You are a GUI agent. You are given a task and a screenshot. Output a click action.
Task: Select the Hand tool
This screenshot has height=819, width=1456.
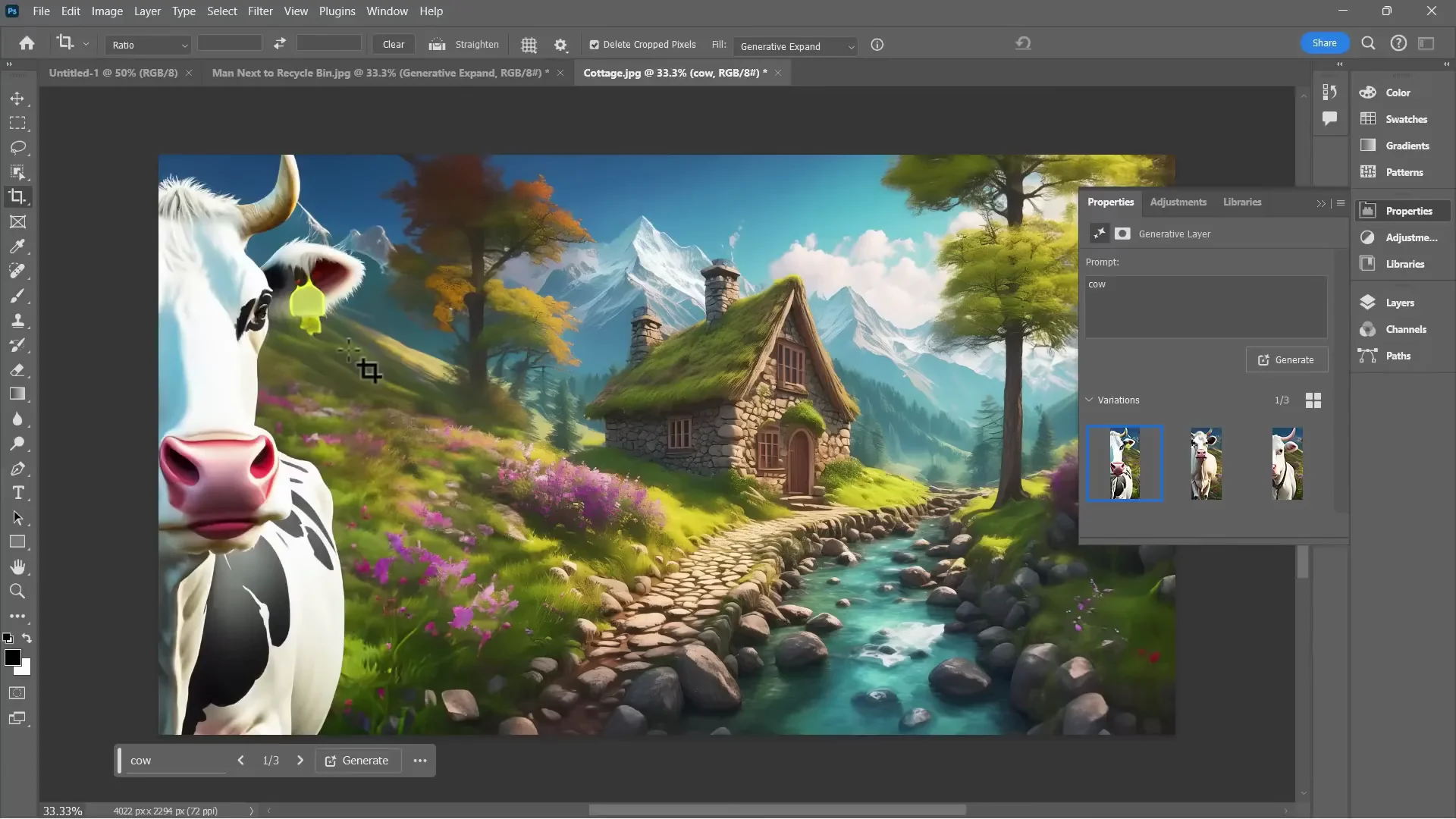click(18, 566)
